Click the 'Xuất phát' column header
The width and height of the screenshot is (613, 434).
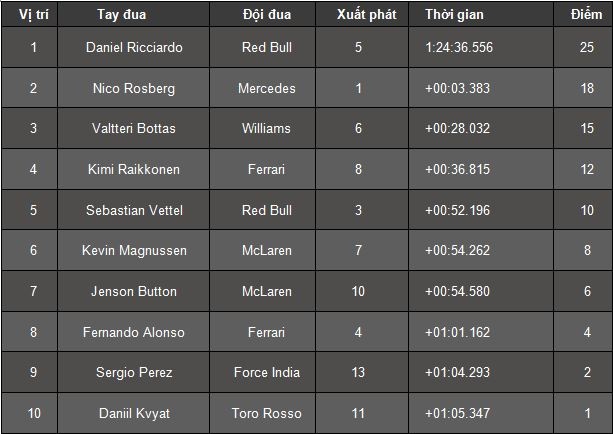pos(367,15)
